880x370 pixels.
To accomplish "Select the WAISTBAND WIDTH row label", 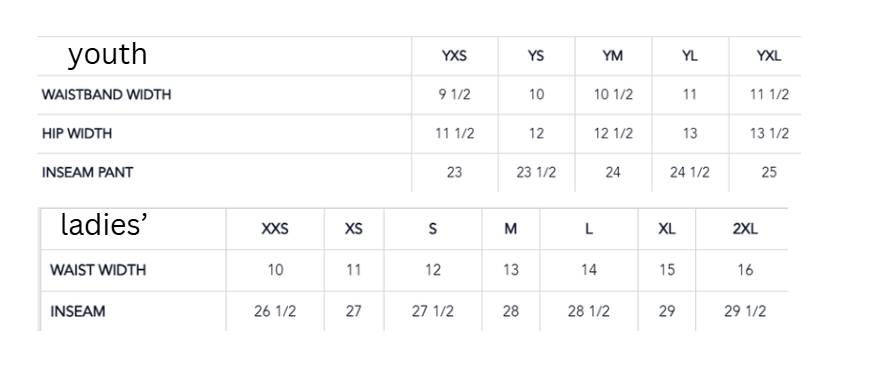I will (106, 94).
